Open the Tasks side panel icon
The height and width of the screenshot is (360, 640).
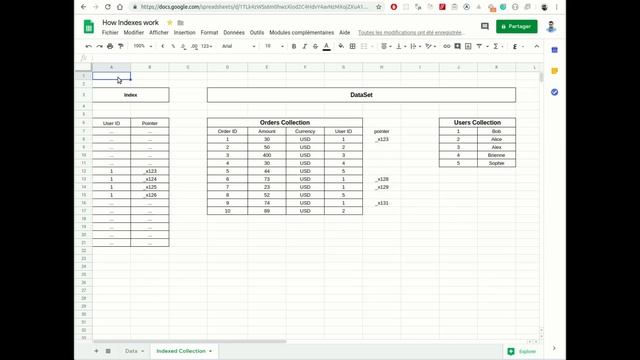pyautogui.click(x=554, y=92)
